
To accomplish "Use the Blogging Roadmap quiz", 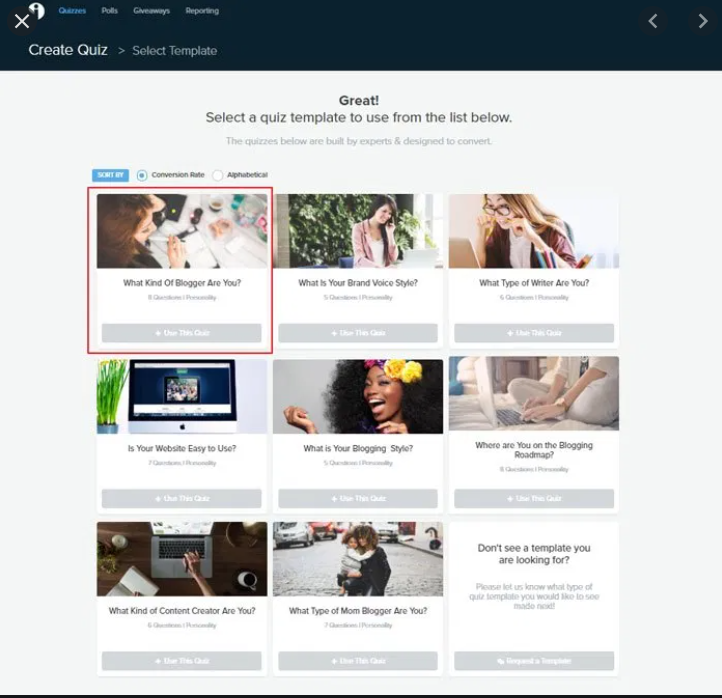I will click(x=534, y=499).
